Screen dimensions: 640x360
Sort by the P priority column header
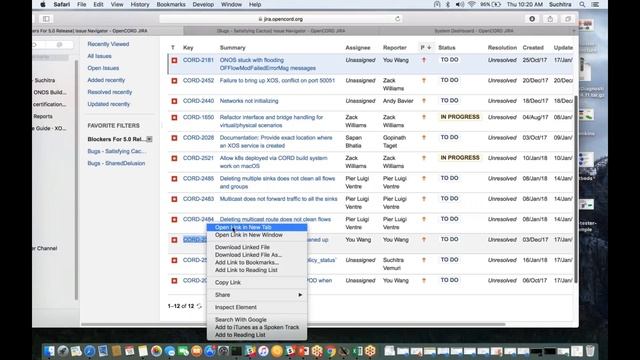click(x=425, y=48)
